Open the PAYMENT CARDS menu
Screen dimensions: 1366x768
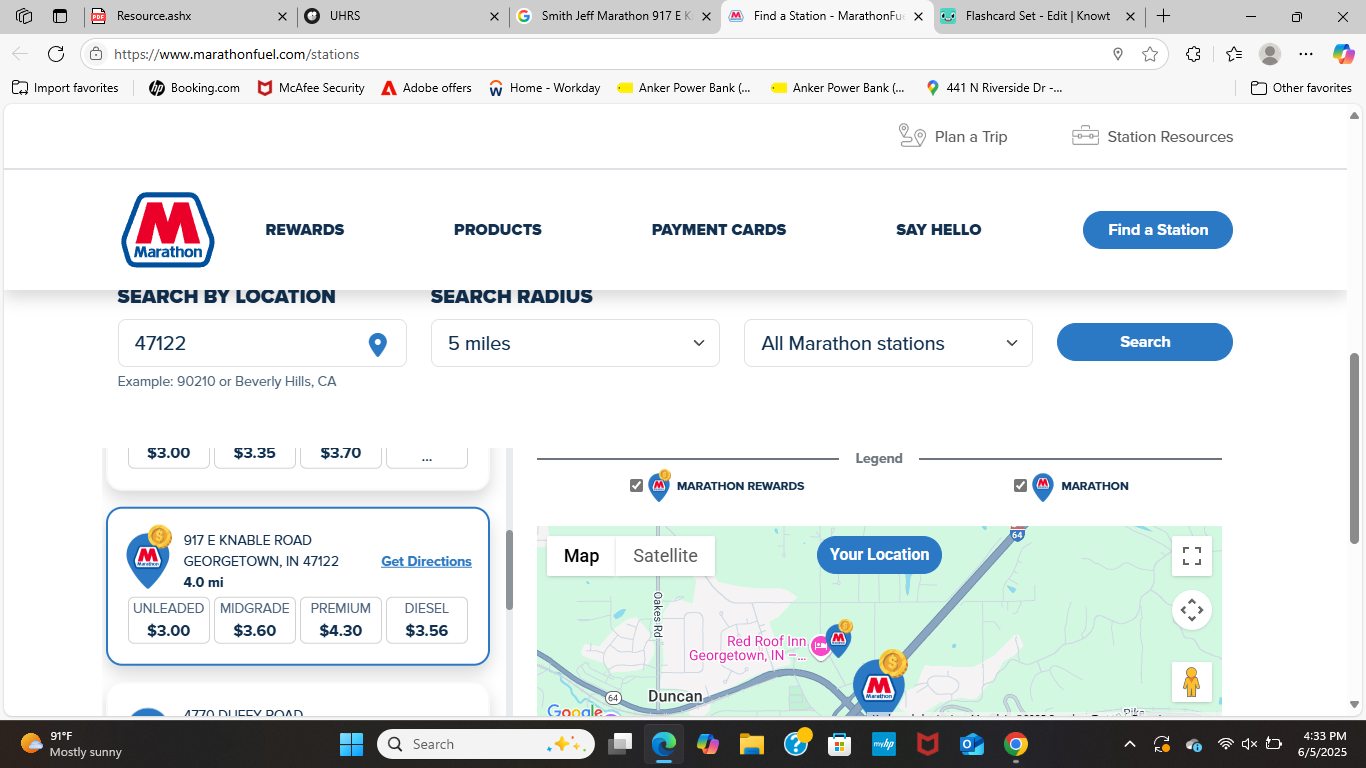click(719, 230)
